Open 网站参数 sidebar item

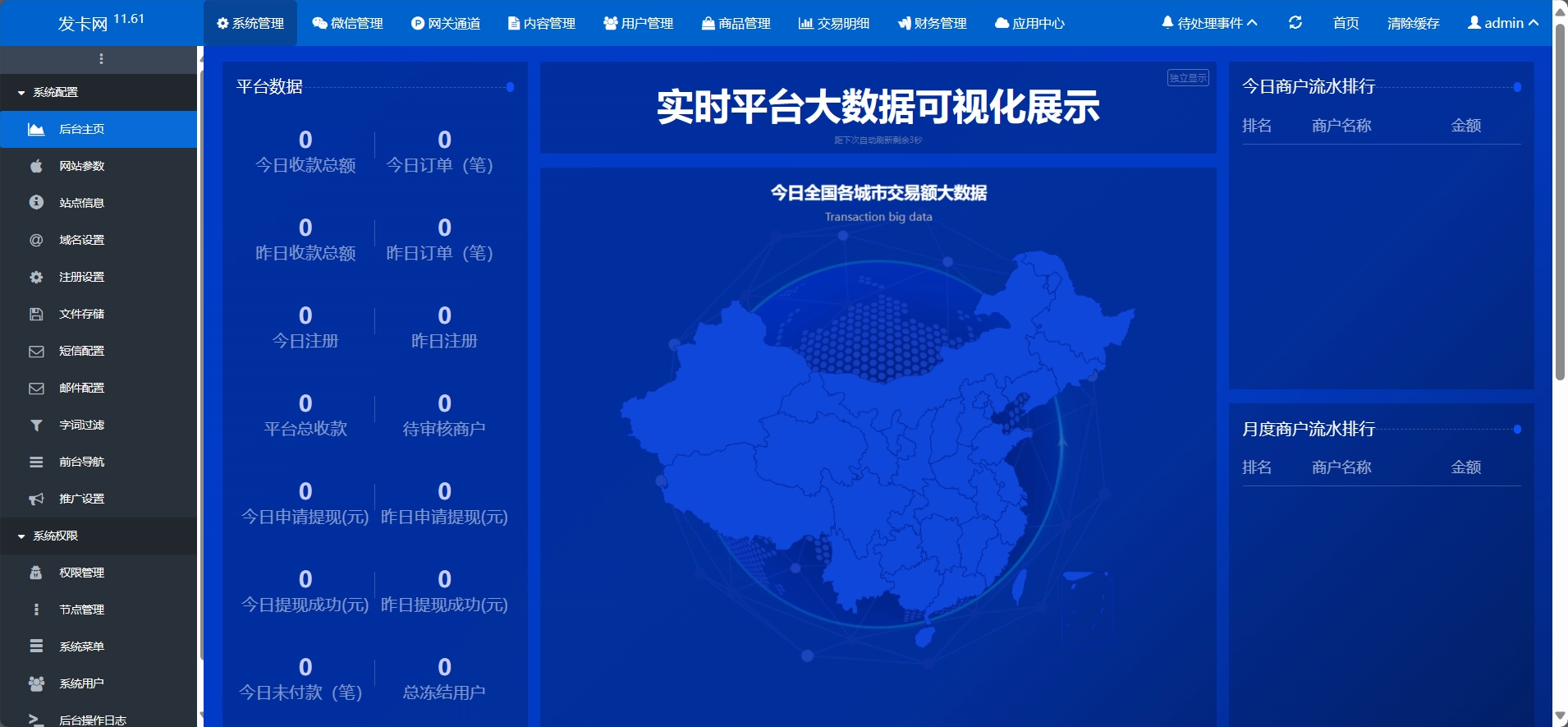pyautogui.click(x=99, y=166)
